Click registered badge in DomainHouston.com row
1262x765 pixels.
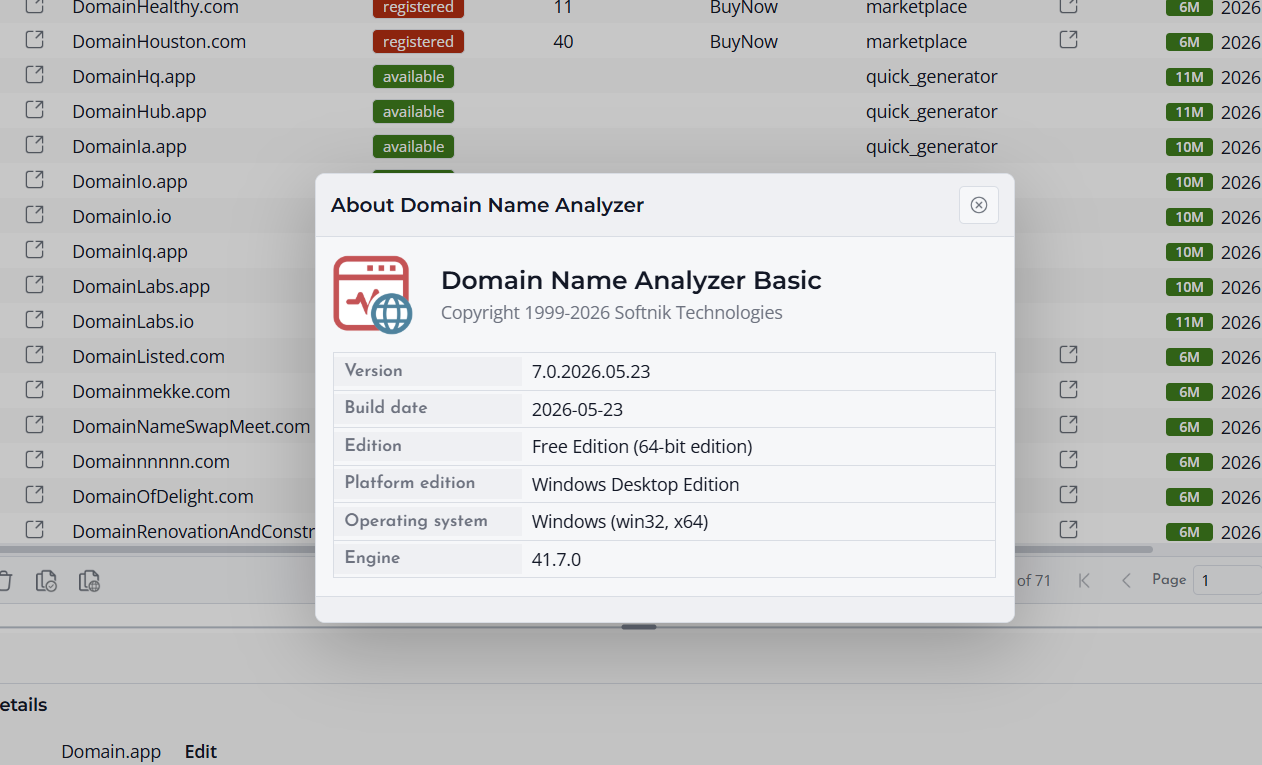(418, 41)
